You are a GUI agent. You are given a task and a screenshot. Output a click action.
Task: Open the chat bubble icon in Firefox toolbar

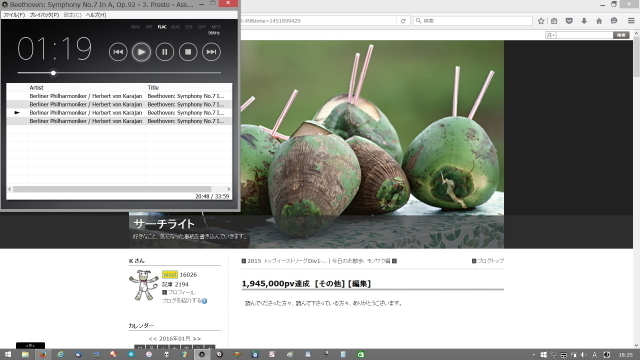point(614,21)
